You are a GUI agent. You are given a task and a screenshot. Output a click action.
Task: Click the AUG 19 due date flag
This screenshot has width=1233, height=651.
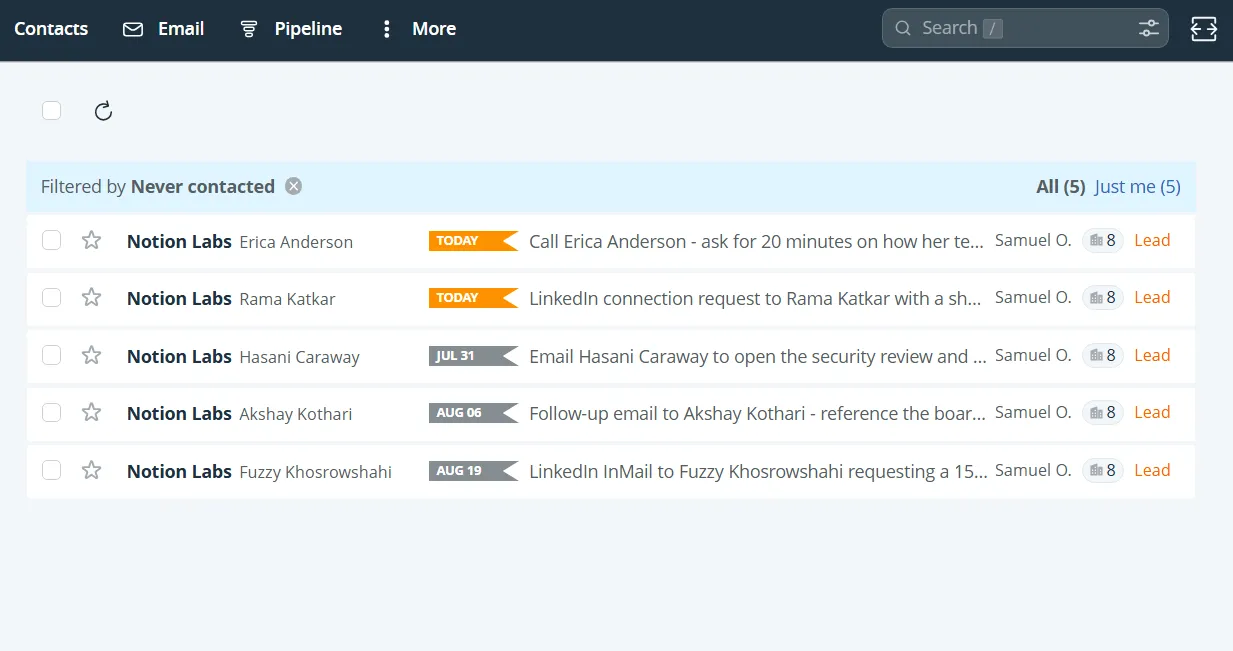[x=473, y=470]
